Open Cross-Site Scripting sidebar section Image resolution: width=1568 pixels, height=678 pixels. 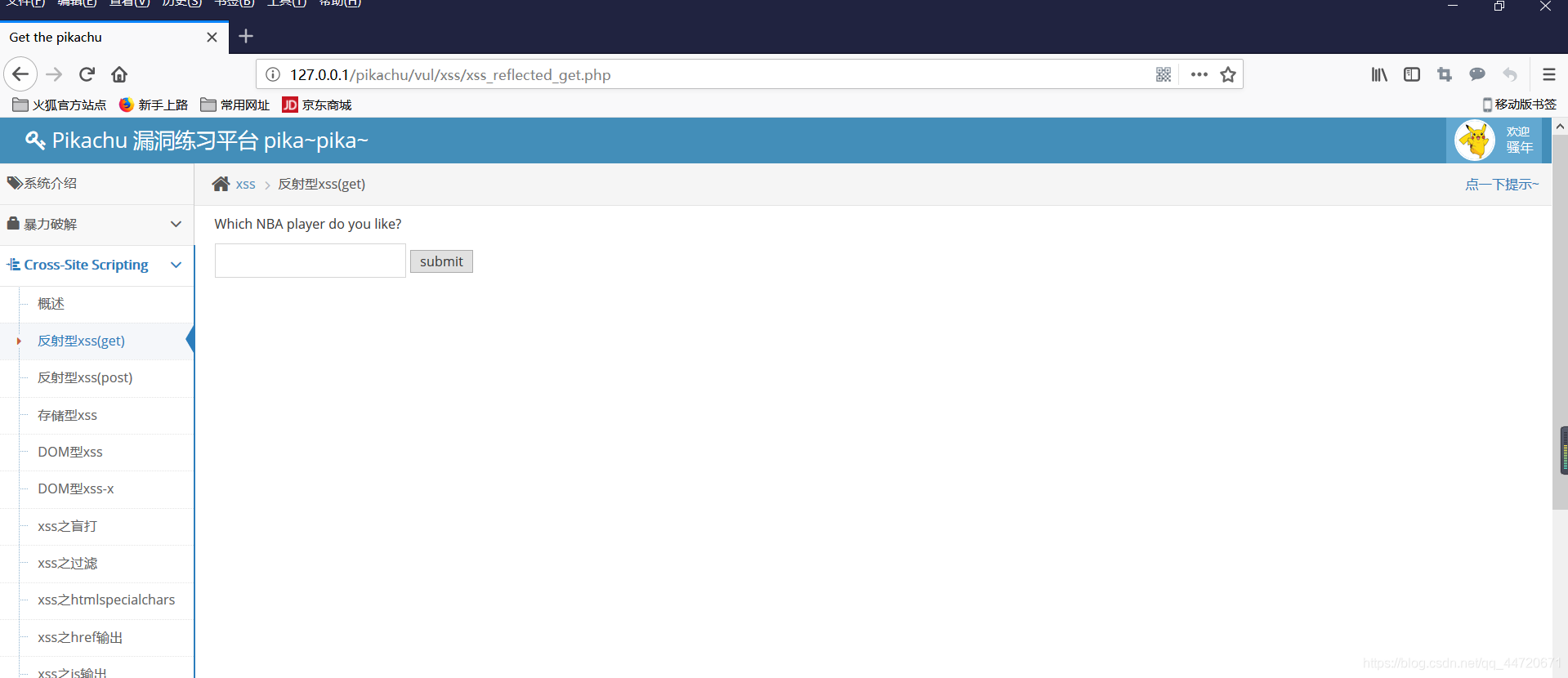96,265
